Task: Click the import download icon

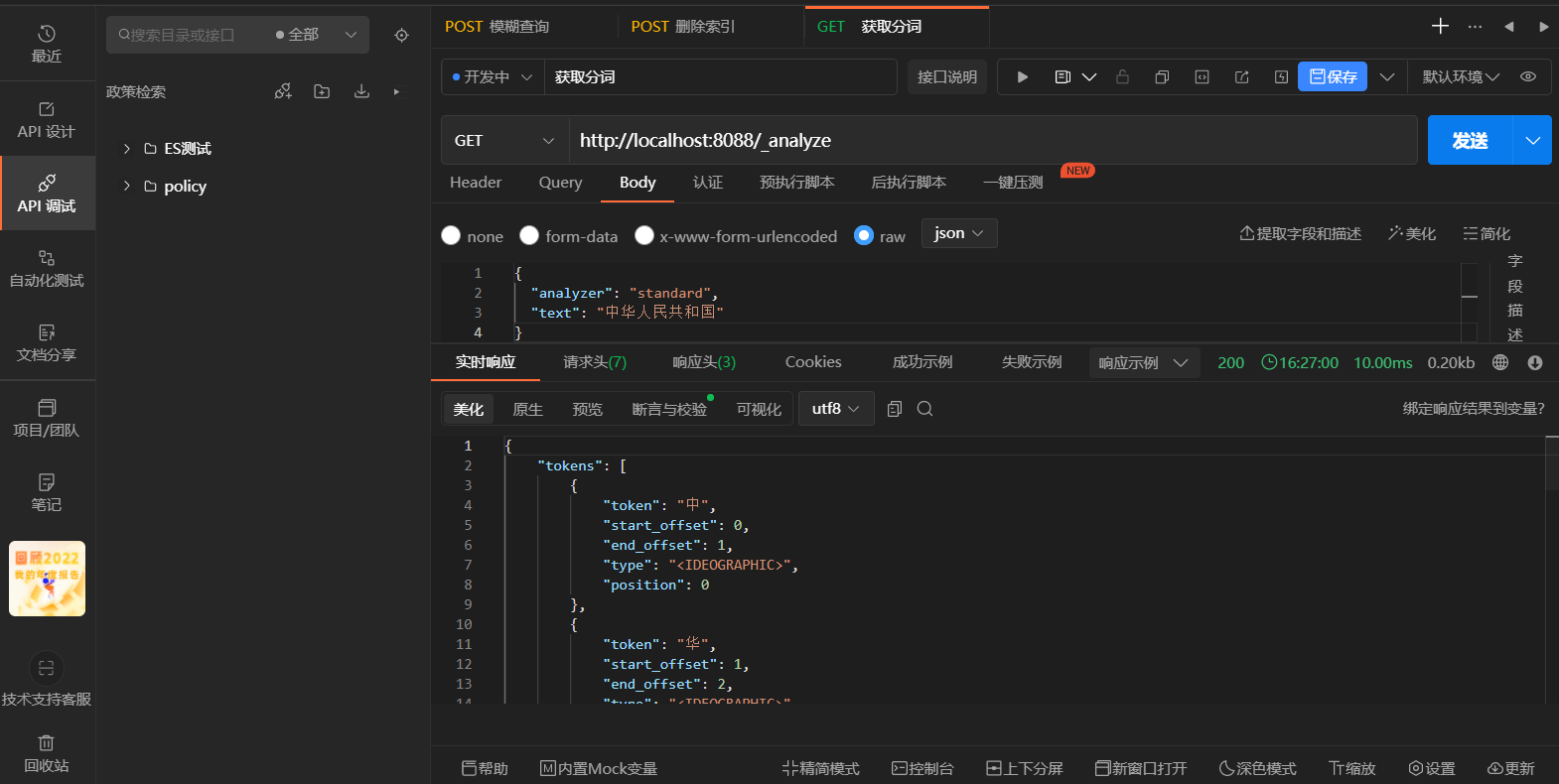Action: (361, 91)
